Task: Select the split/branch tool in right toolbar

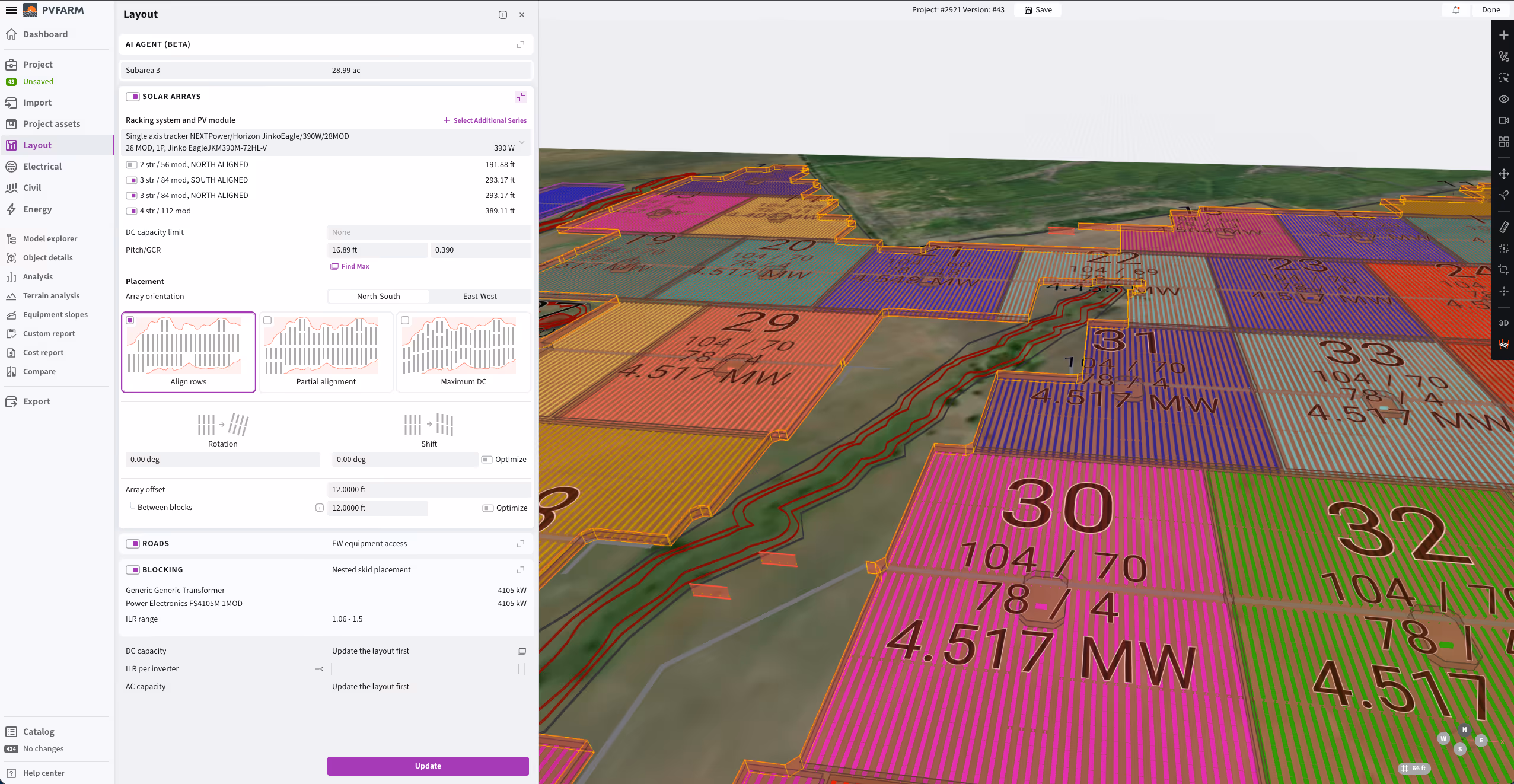Action: tap(1503, 196)
